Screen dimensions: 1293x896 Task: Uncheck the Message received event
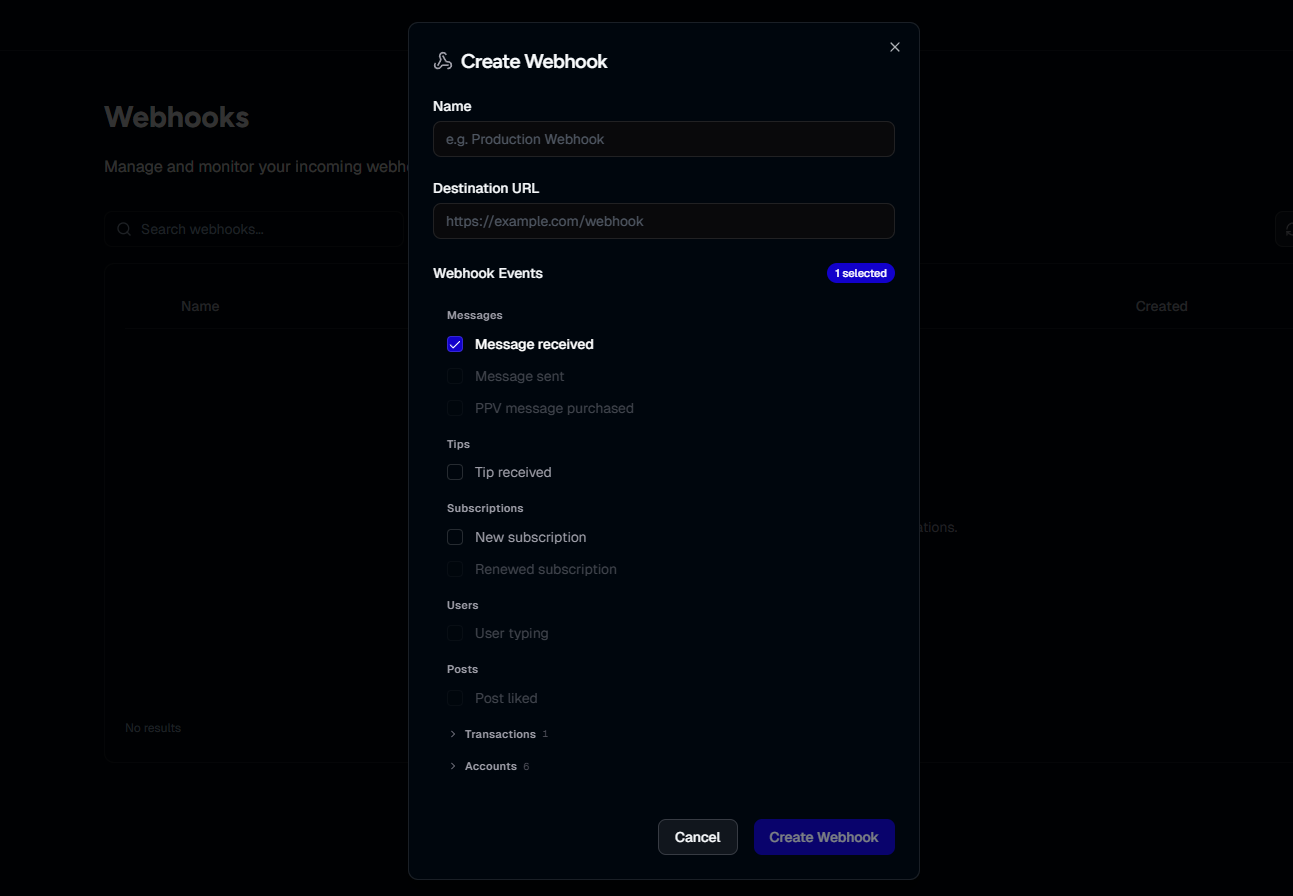point(455,344)
